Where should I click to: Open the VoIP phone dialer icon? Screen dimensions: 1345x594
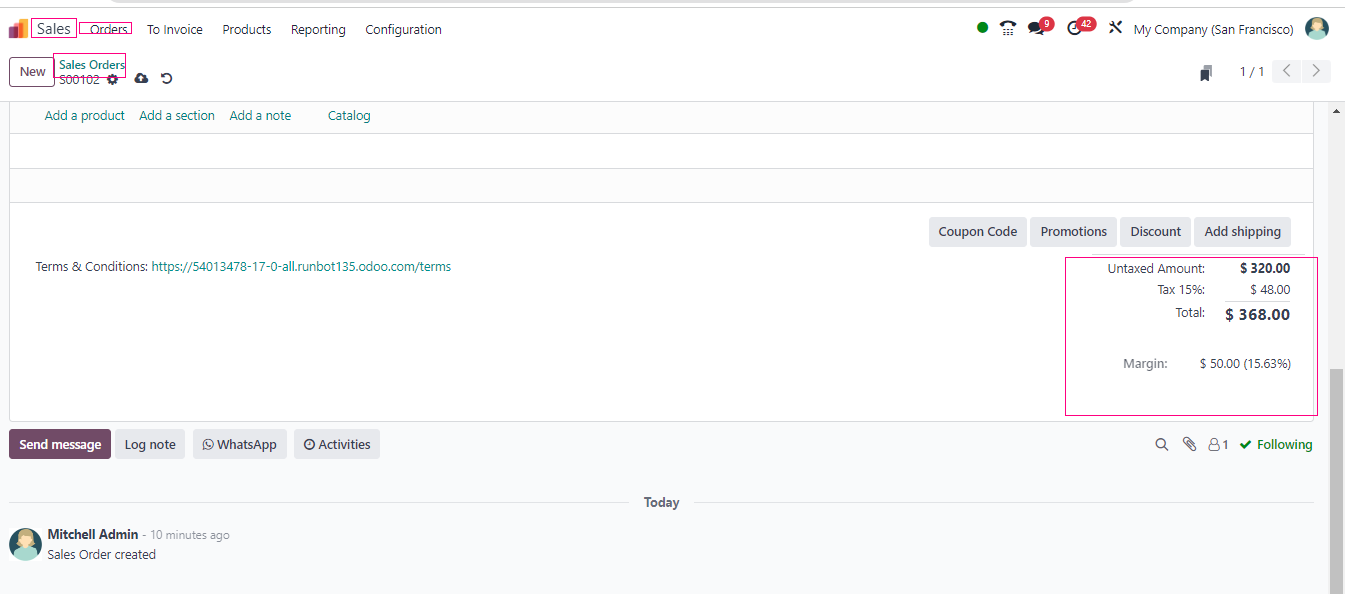click(1008, 29)
